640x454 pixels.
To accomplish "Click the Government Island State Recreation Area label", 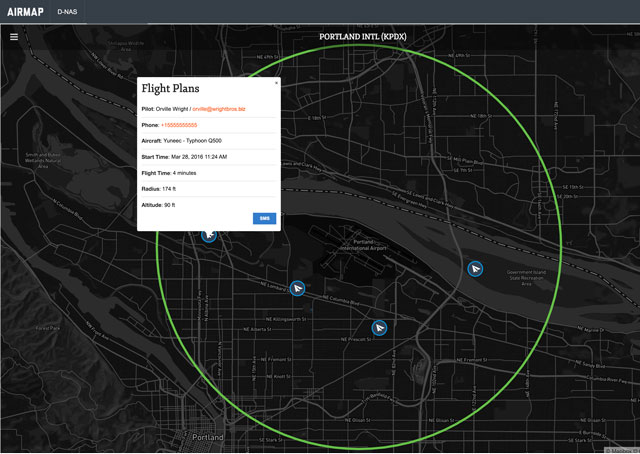I will coord(526,278).
